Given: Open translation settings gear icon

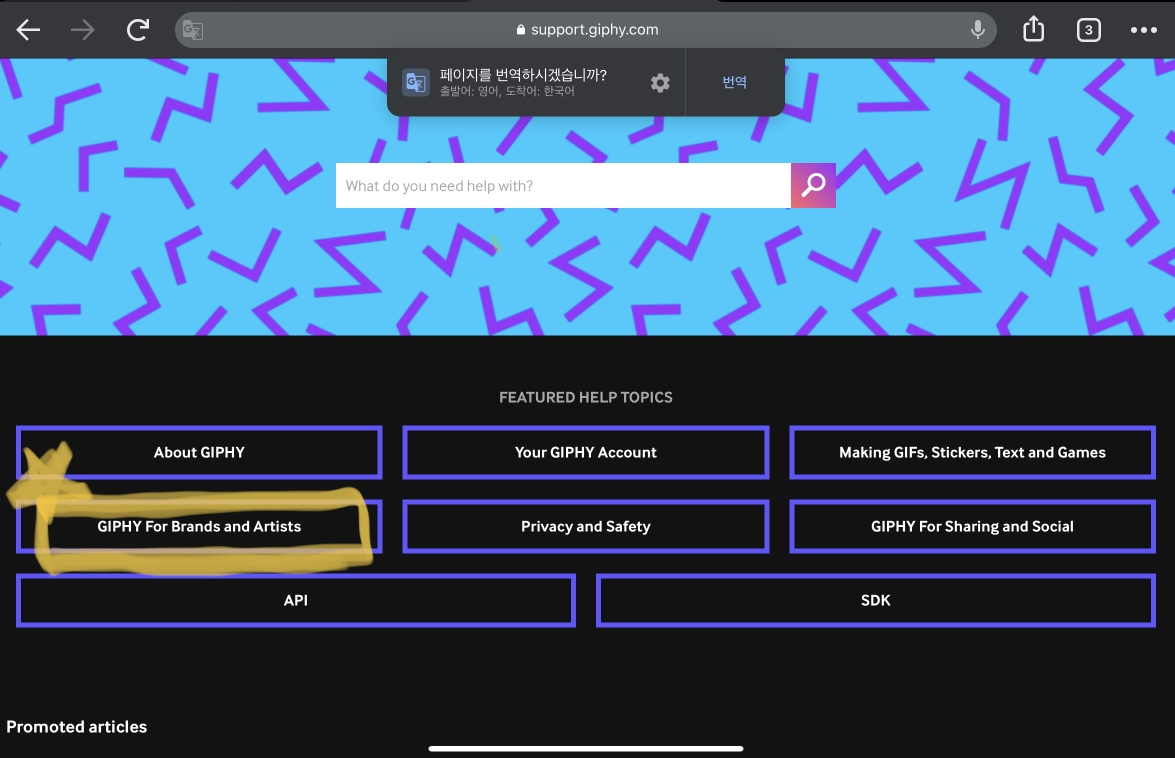Looking at the screenshot, I should pyautogui.click(x=660, y=82).
